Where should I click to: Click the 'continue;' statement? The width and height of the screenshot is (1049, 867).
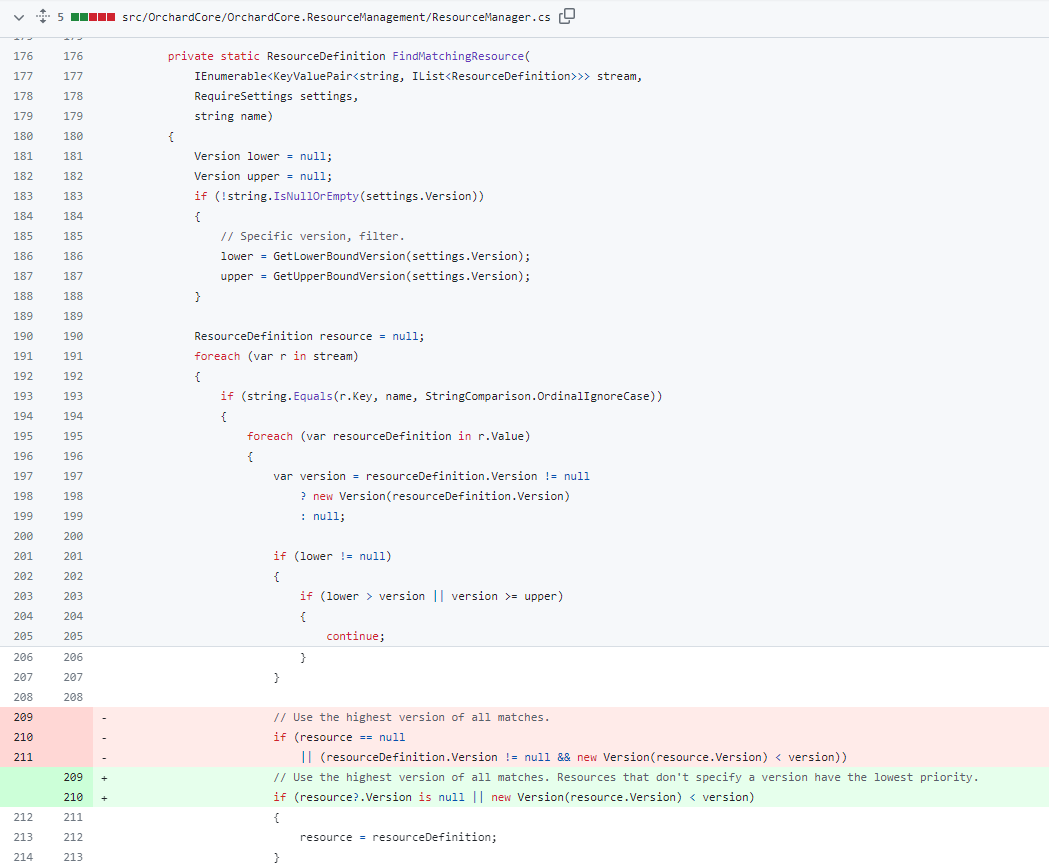[355, 637]
